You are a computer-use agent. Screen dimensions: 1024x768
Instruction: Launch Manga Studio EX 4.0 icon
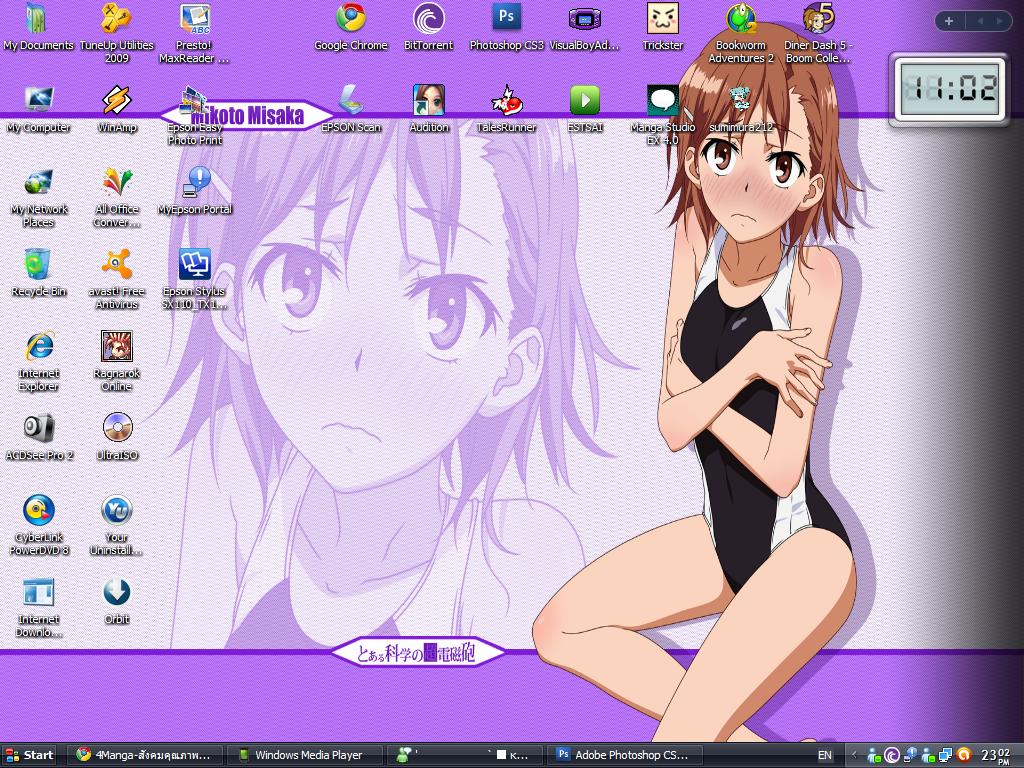tap(663, 116)
